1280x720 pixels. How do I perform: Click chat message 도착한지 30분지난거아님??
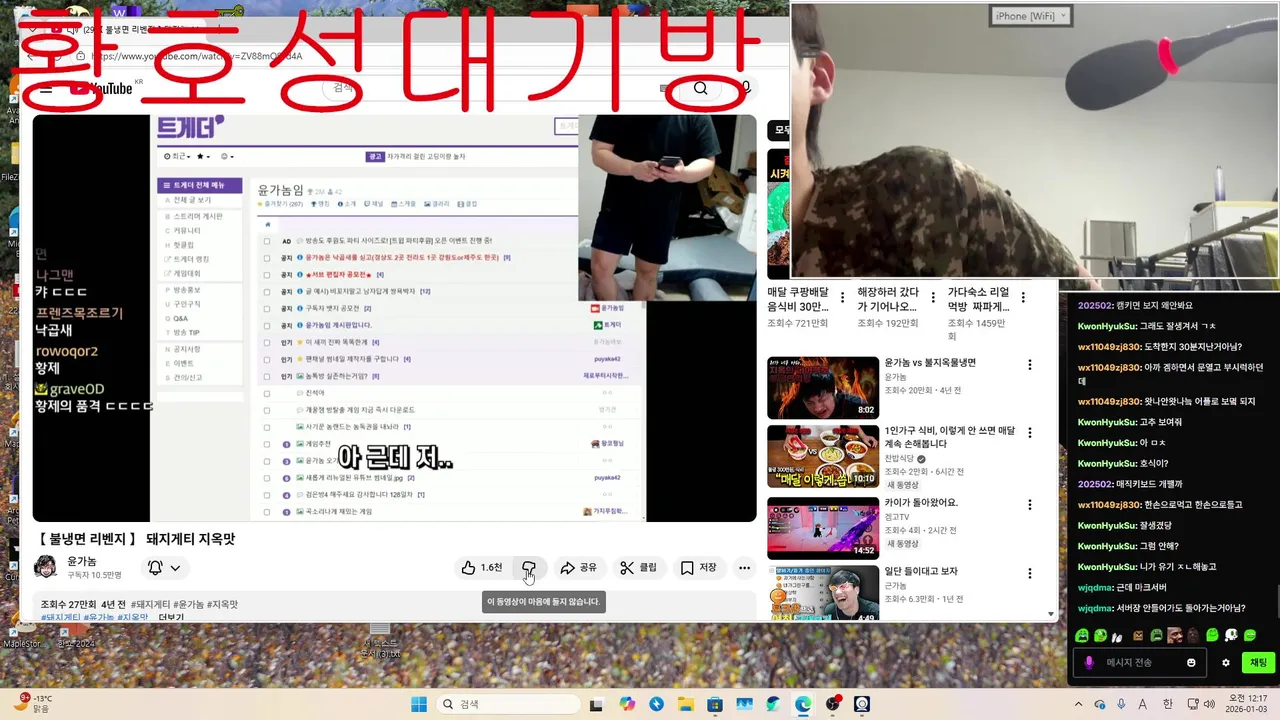pyautogui.click(x=1160, y=347)
